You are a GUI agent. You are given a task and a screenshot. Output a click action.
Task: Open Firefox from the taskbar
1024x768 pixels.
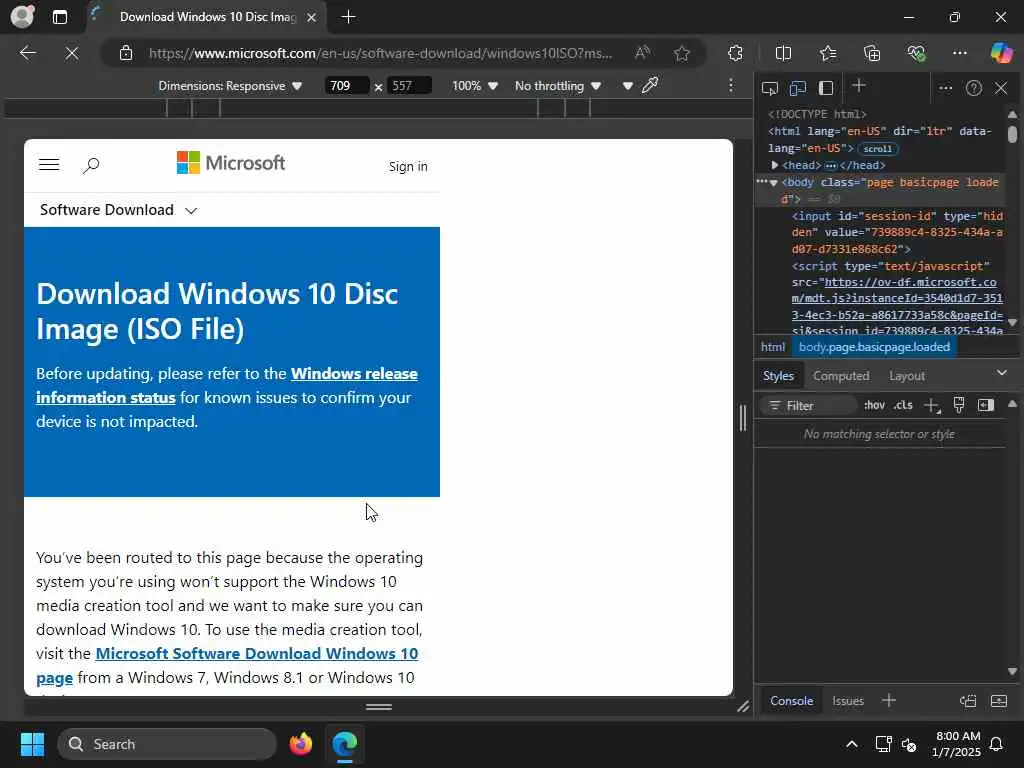(x=300, y=744)
